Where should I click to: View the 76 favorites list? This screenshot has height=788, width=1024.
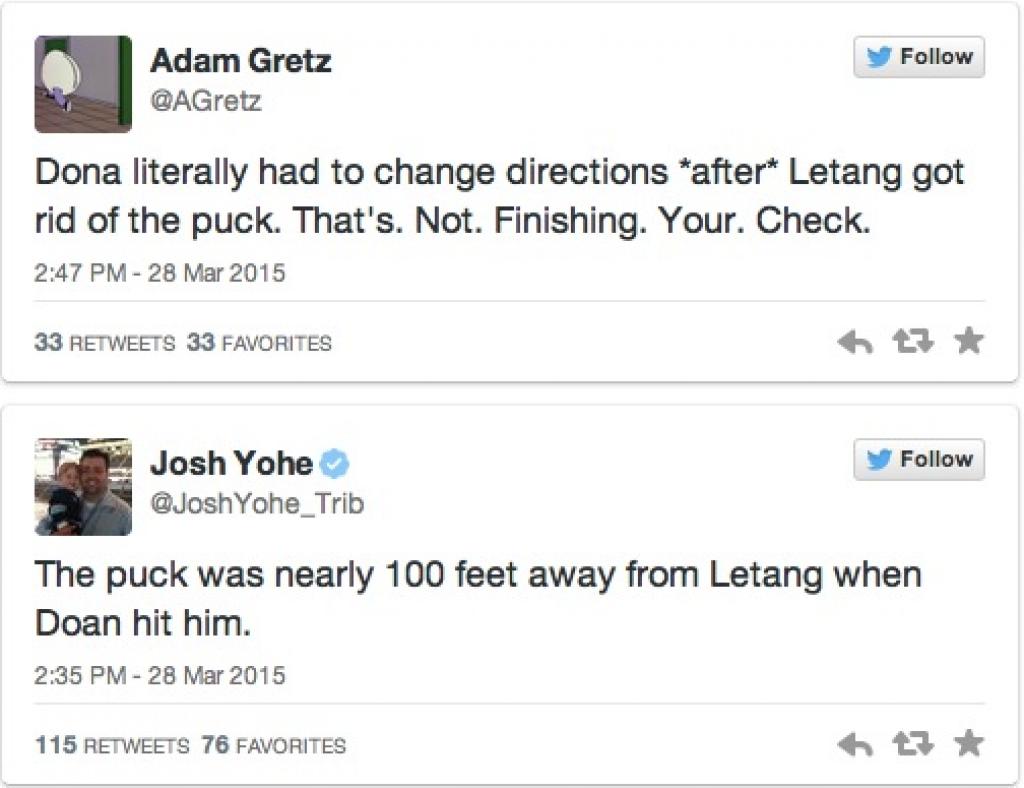273,745
